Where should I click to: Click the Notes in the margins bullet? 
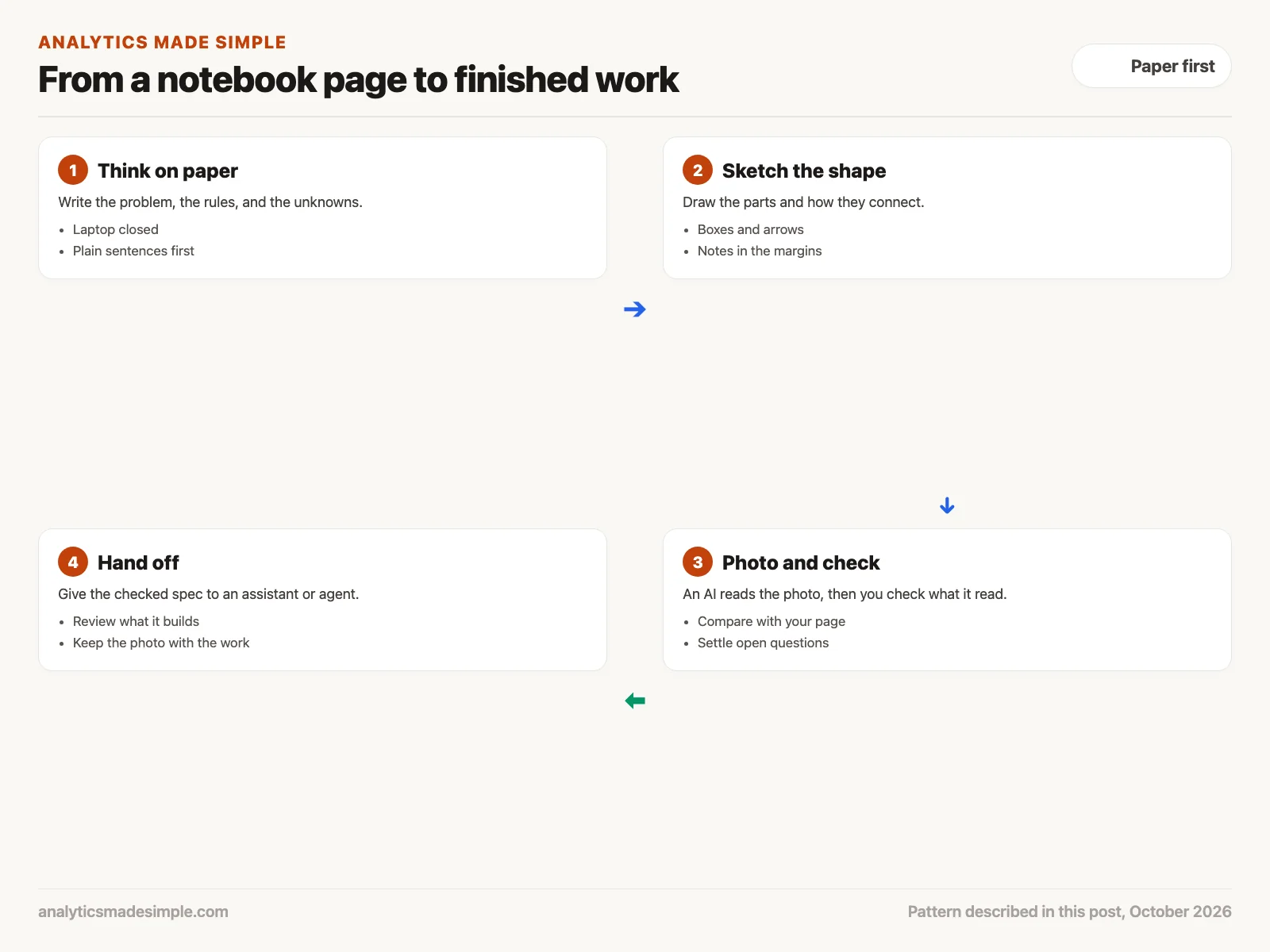[x=760, y=251]
